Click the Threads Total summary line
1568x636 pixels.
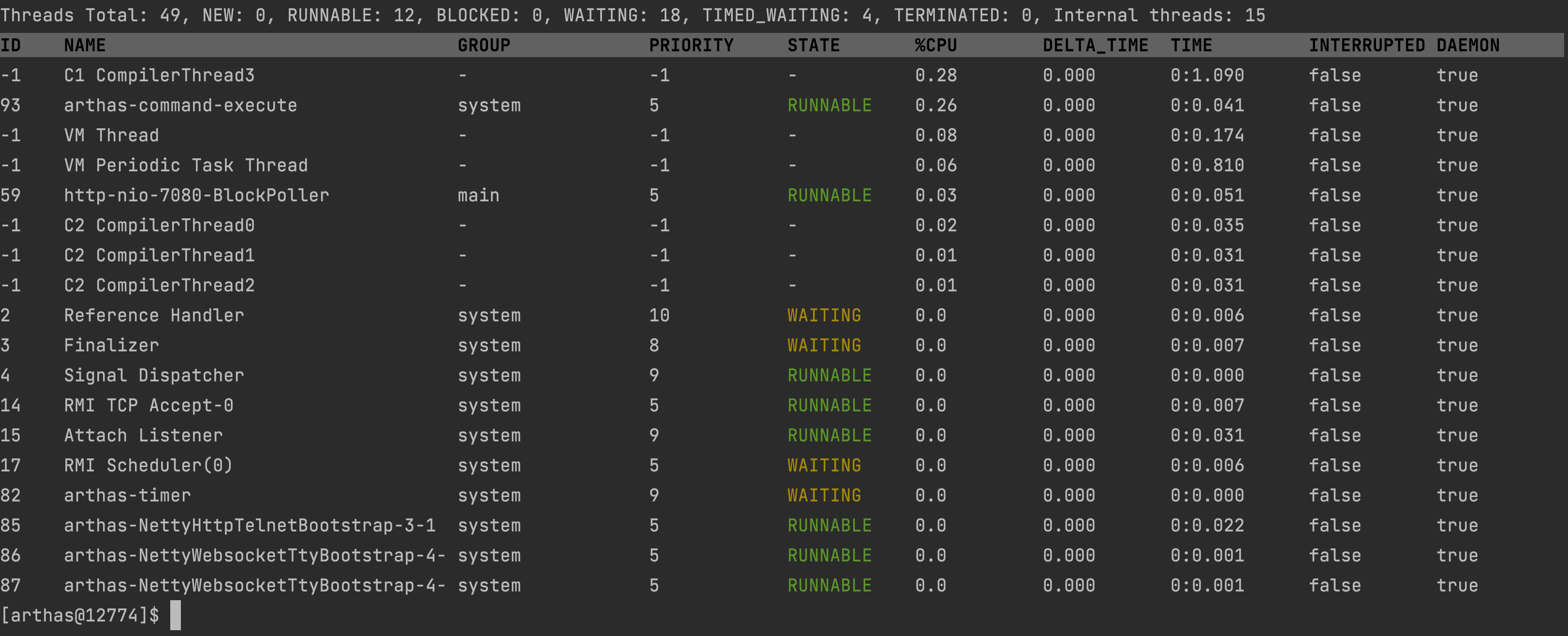[x=632, y=15]
